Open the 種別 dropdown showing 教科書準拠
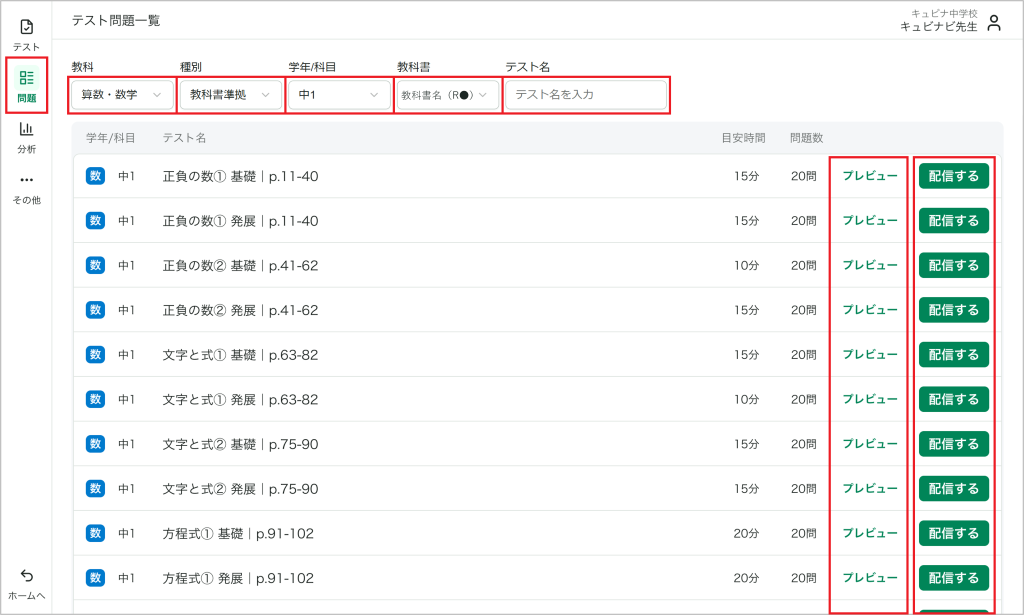Screen dimensions: 1024x615 [x=231, y=95]
